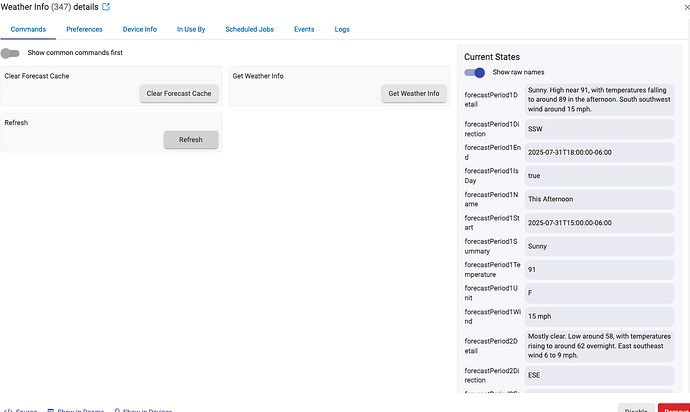Click the forecastPeriod1Wind state name

(493, 316)
